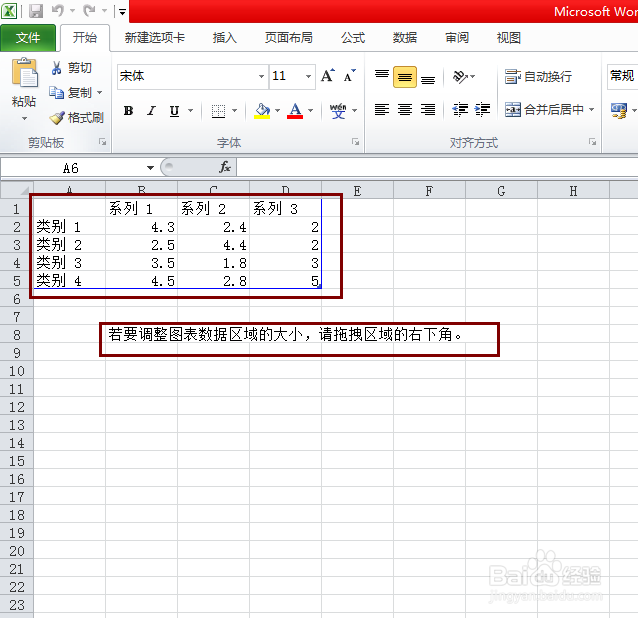Image resolution: width=638 pixels, height=618 pixels.
Task: Open the font color dropdown arrow
Action: [x=311, y=111]
